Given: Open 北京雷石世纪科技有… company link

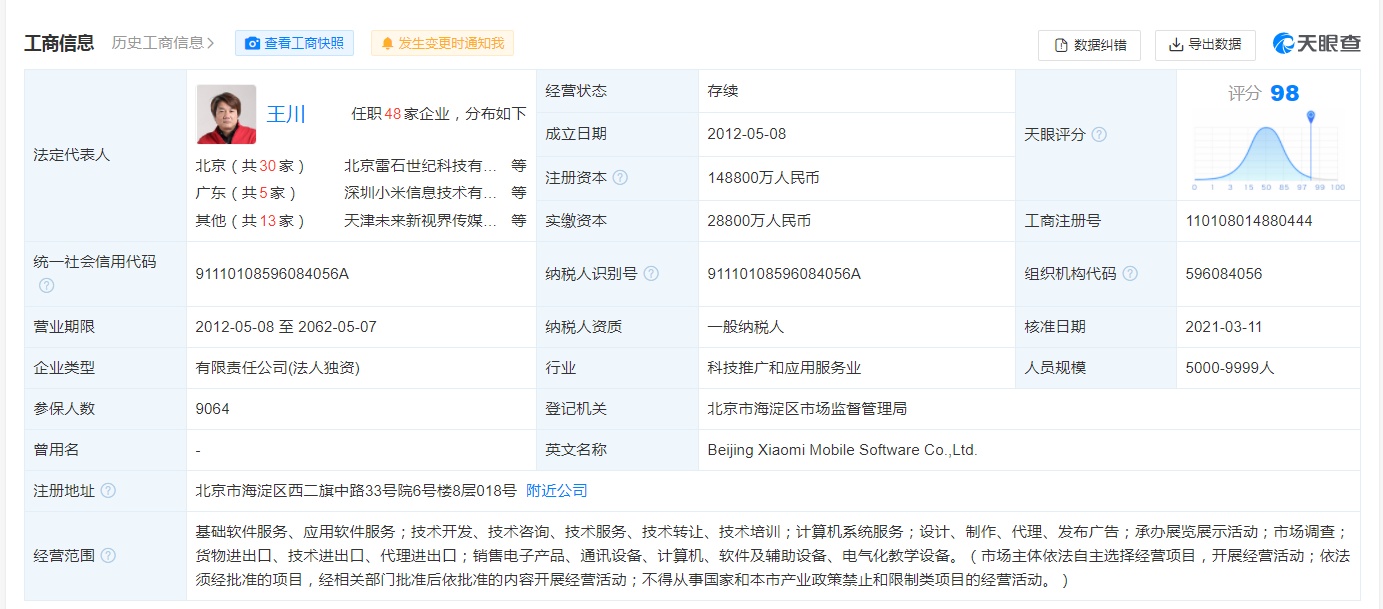Looking at the screenshot, I should [420, 166].
